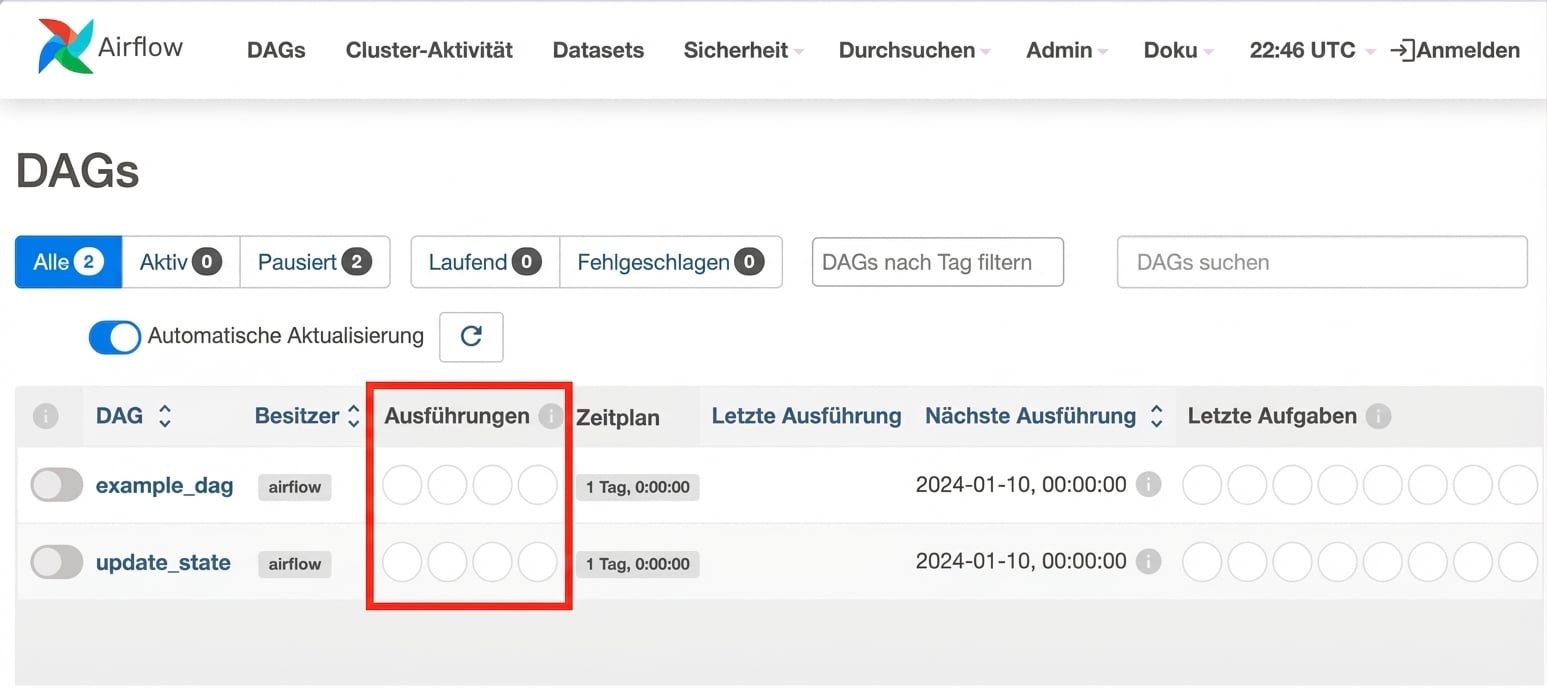The height and width of the screenshot is (688, 1547).
Task: Select the Alle filter tab
Action: click(68, 262)
